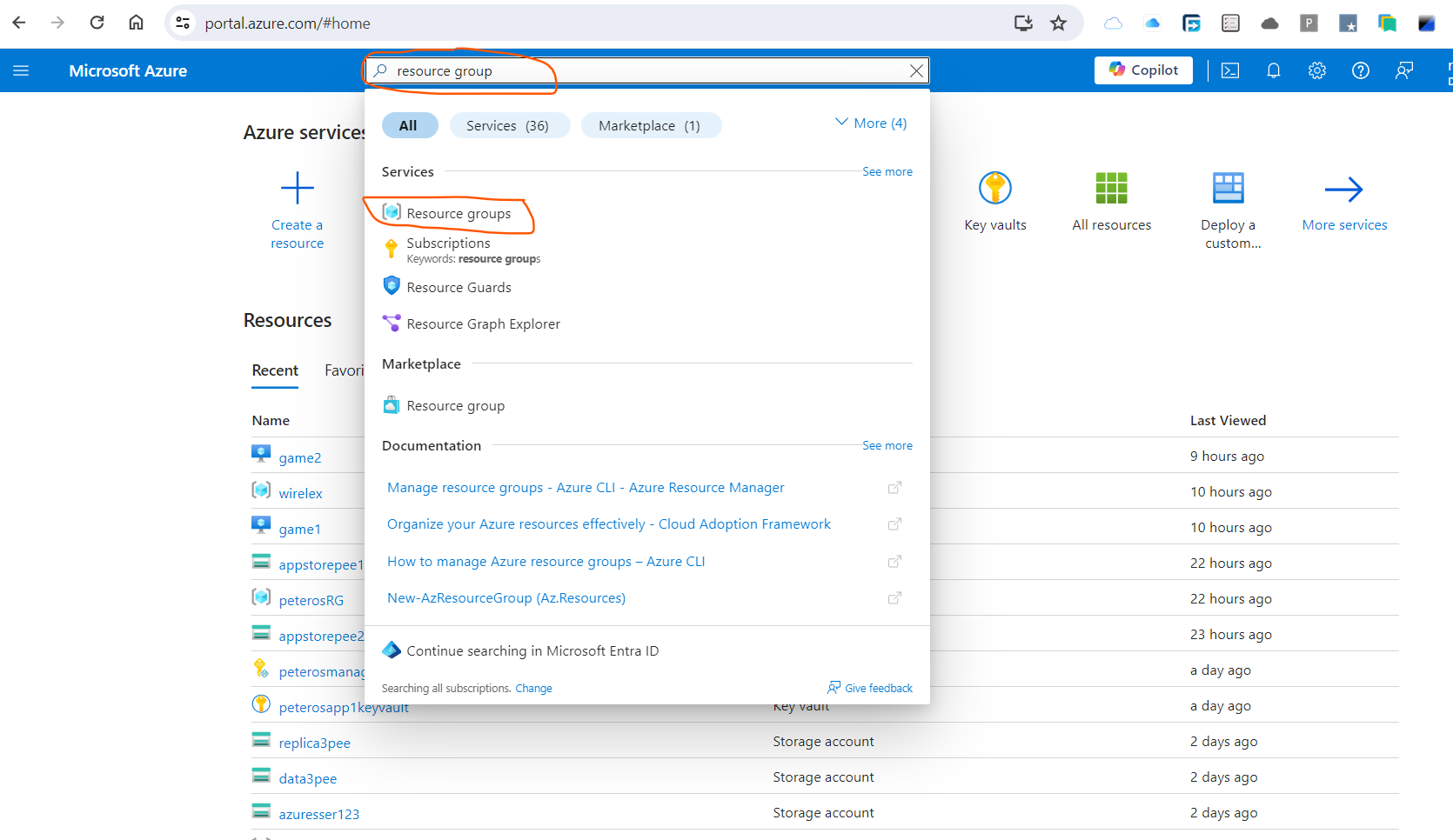
Task: Go back in the browser
Action: pyautogui.click(x=19, y=23)
